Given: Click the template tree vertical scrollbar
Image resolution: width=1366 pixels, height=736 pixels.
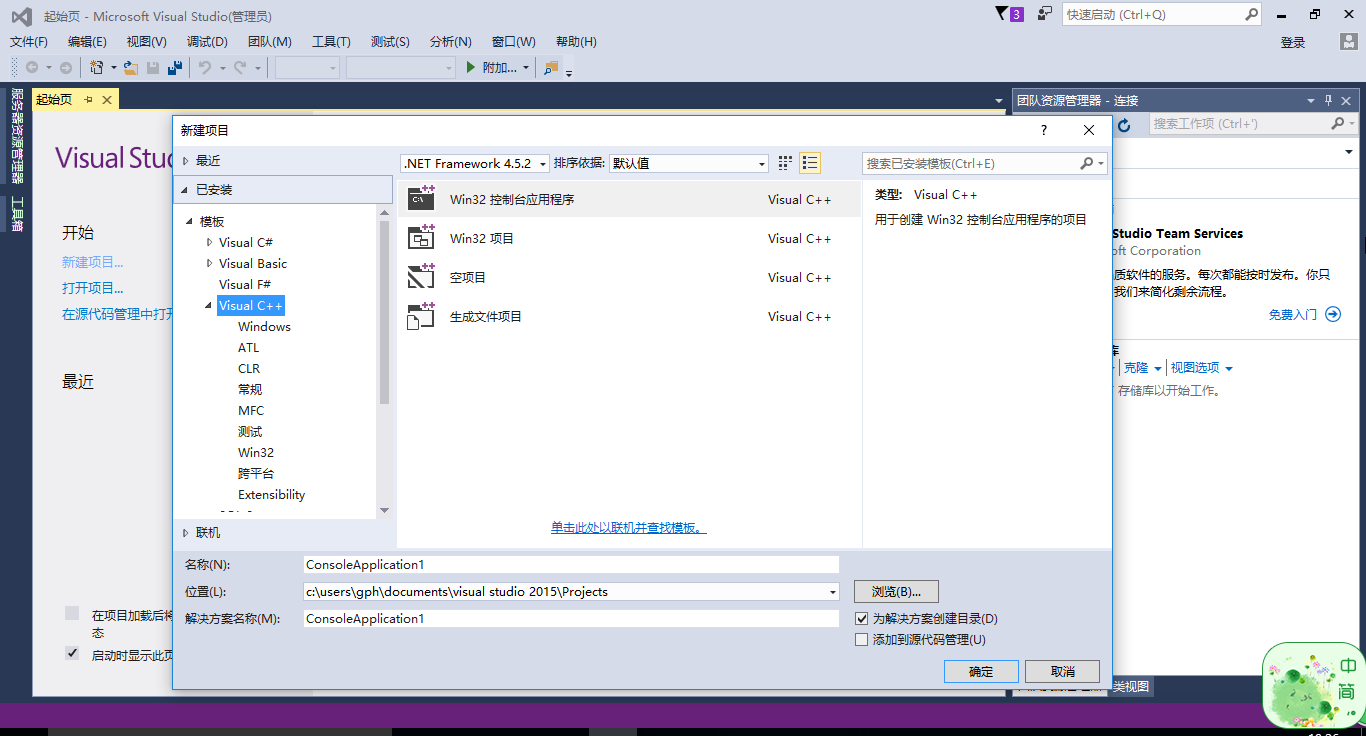Looking at the screenshot, I should (x=385, y=312).
